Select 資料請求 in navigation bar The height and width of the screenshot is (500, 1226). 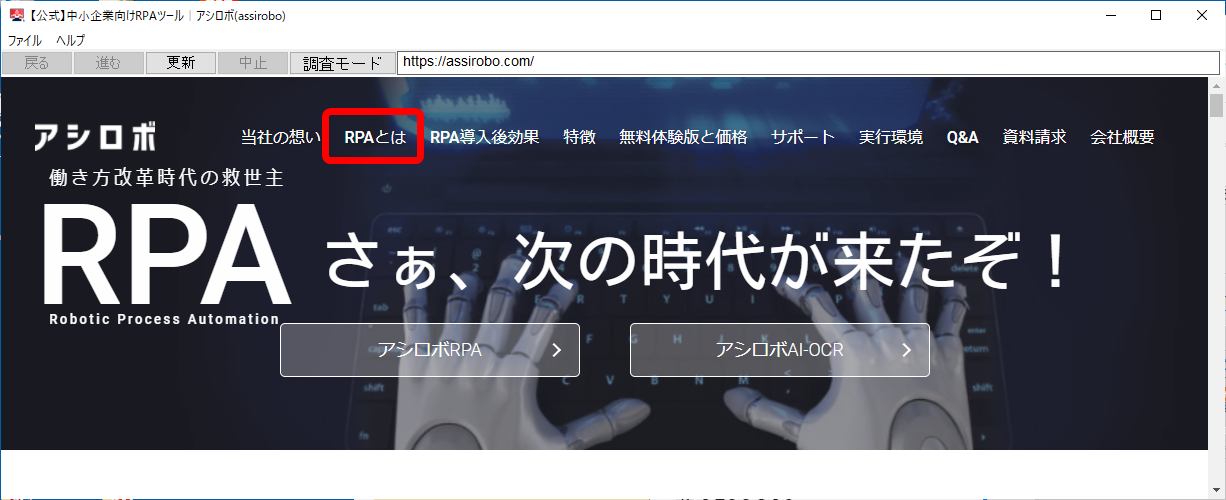tap(1034, 138)
